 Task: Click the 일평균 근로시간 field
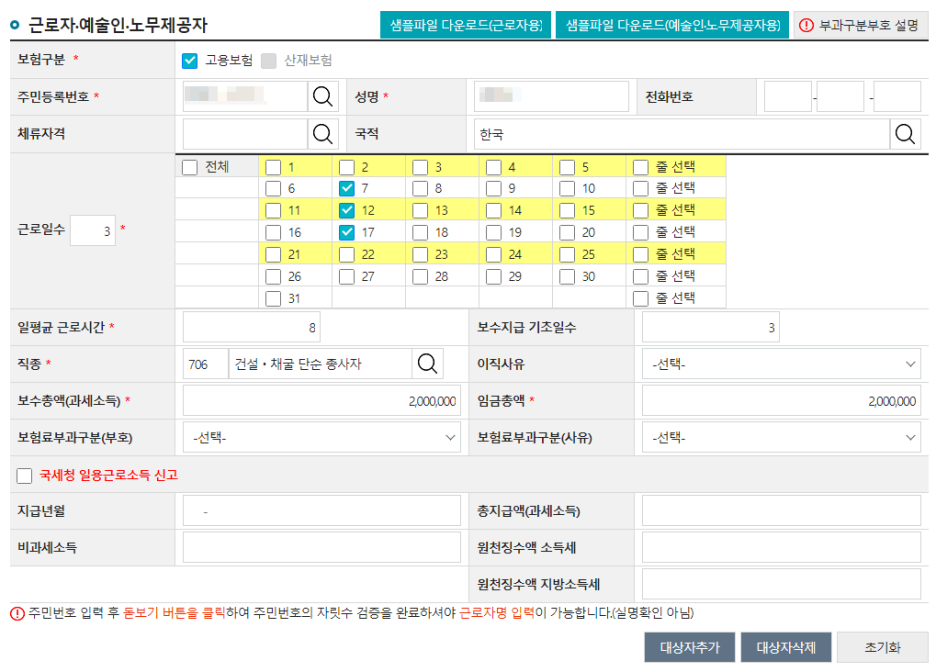(251, 327)
